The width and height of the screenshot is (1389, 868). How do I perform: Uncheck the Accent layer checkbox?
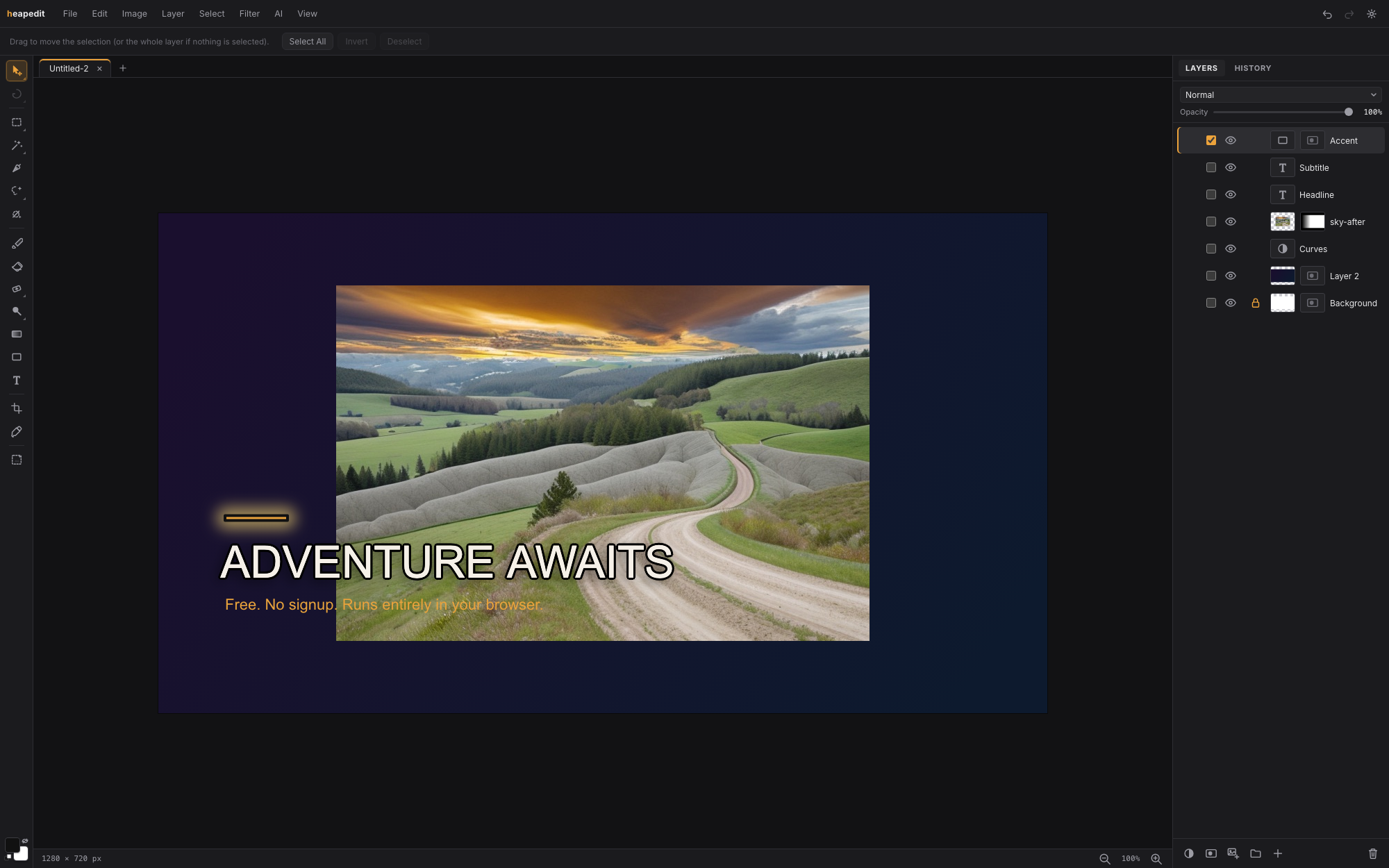[1211, 140]
